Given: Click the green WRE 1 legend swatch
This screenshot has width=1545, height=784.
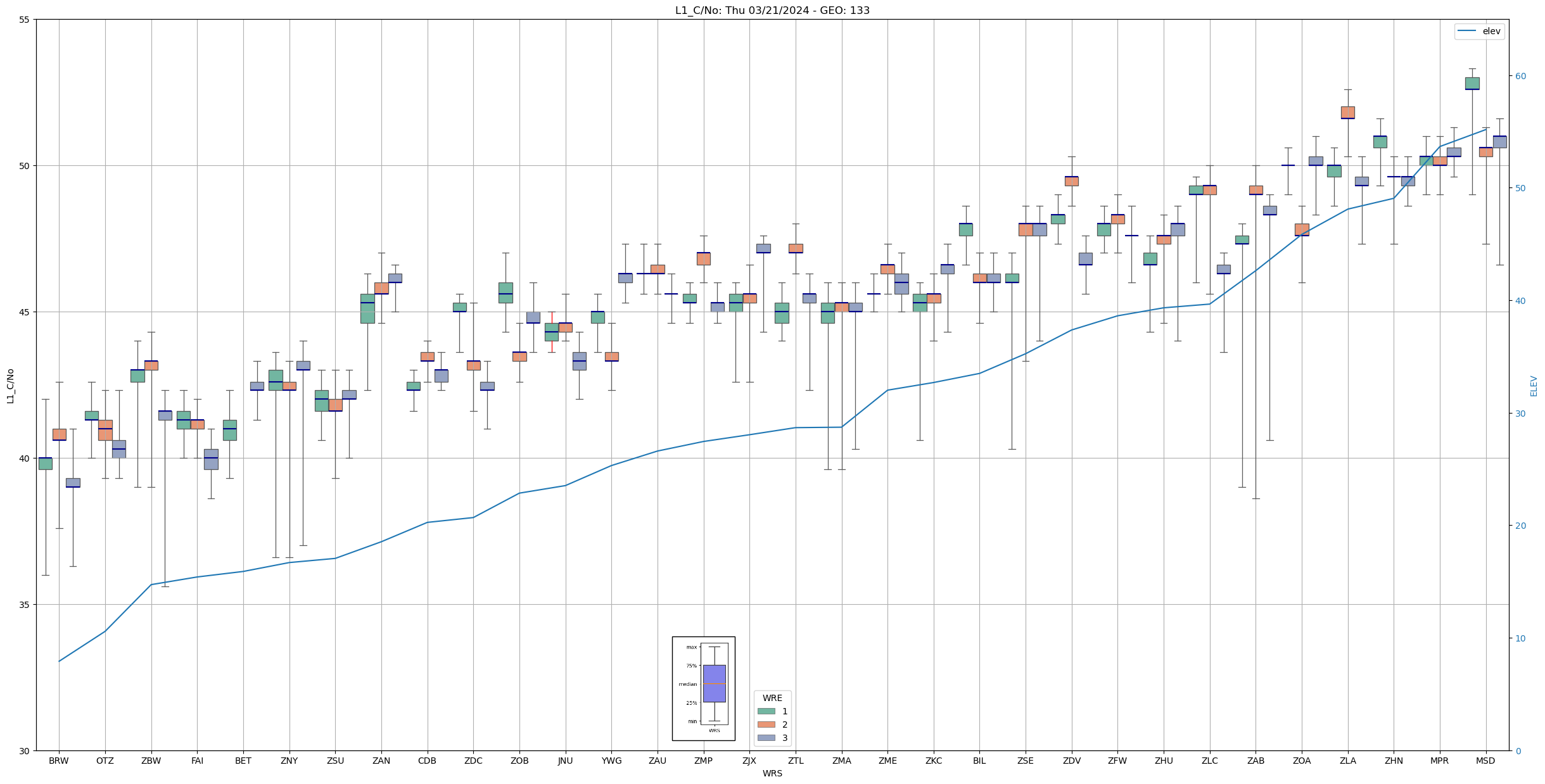Looking at the screenshot, I should tap(766, 711).
